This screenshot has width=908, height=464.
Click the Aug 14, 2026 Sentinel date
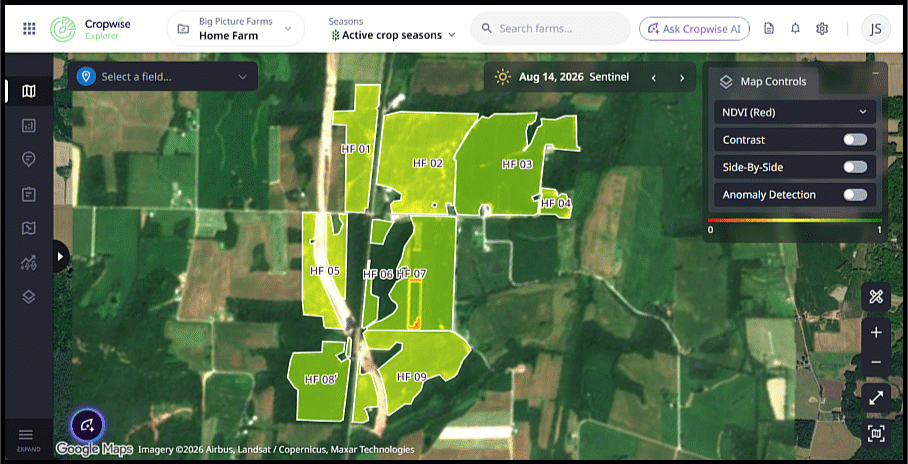point(573,77)
